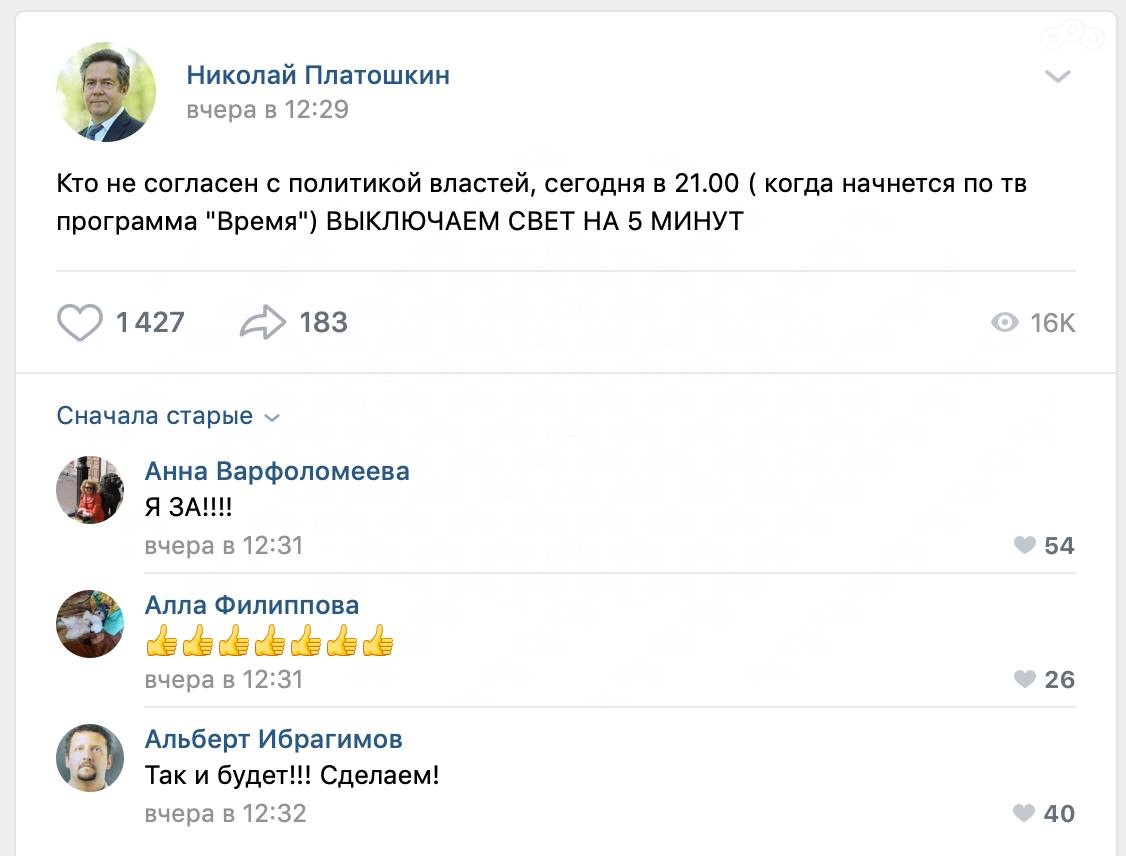The image size is (1126, 856).
Task: Open the post options chevron menu
Action: tap(1058, 77)
